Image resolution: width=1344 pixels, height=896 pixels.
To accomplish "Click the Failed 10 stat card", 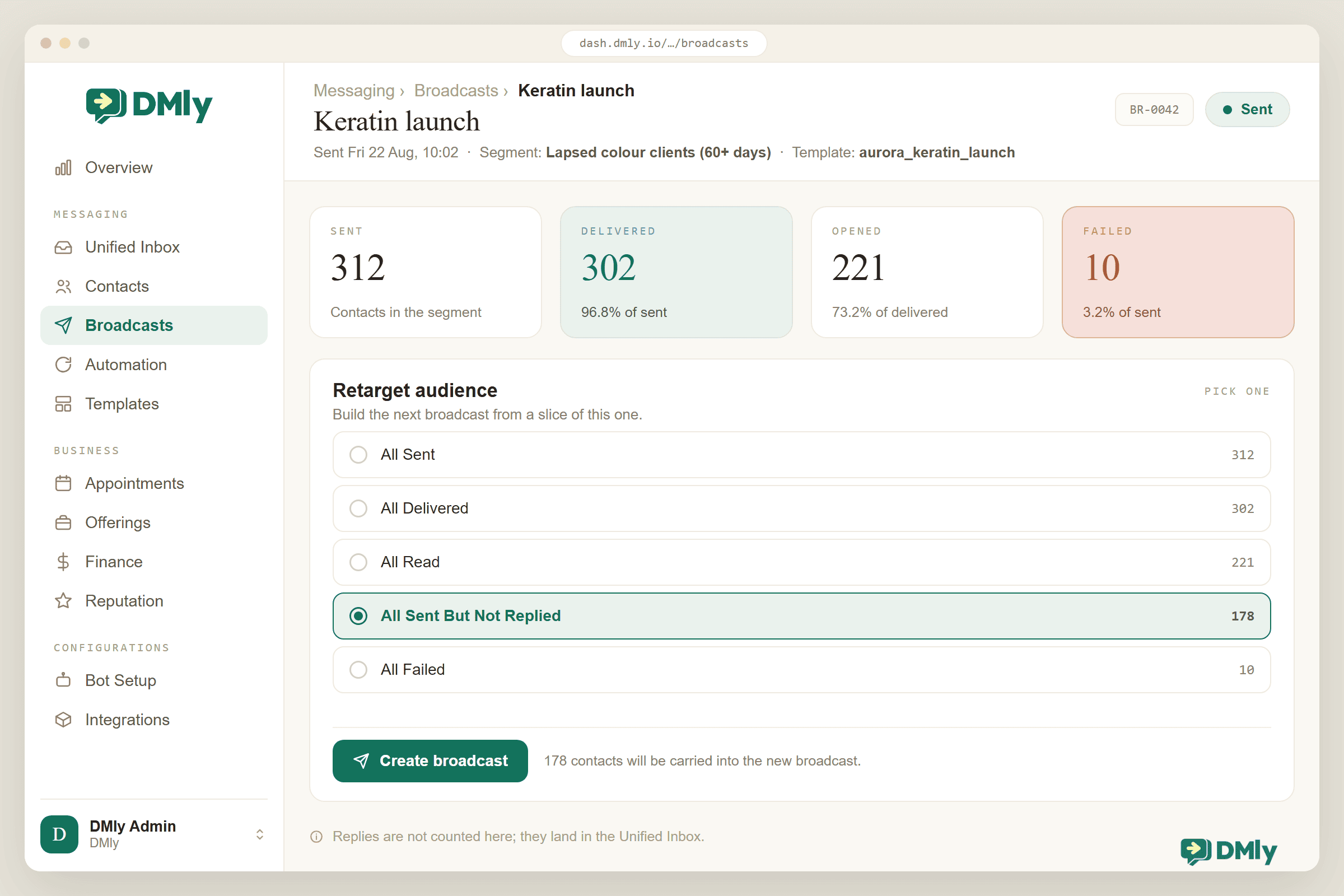I will [1178, 273].
